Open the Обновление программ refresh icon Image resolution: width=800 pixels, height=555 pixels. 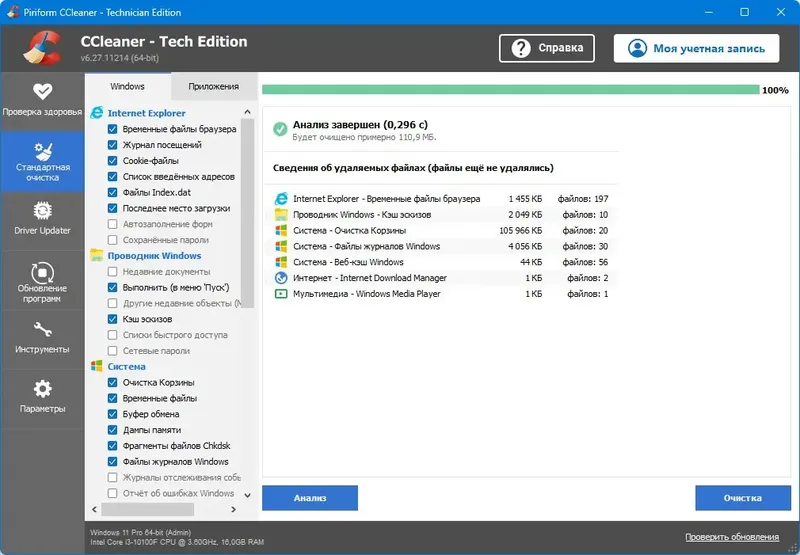click(42, 272)
